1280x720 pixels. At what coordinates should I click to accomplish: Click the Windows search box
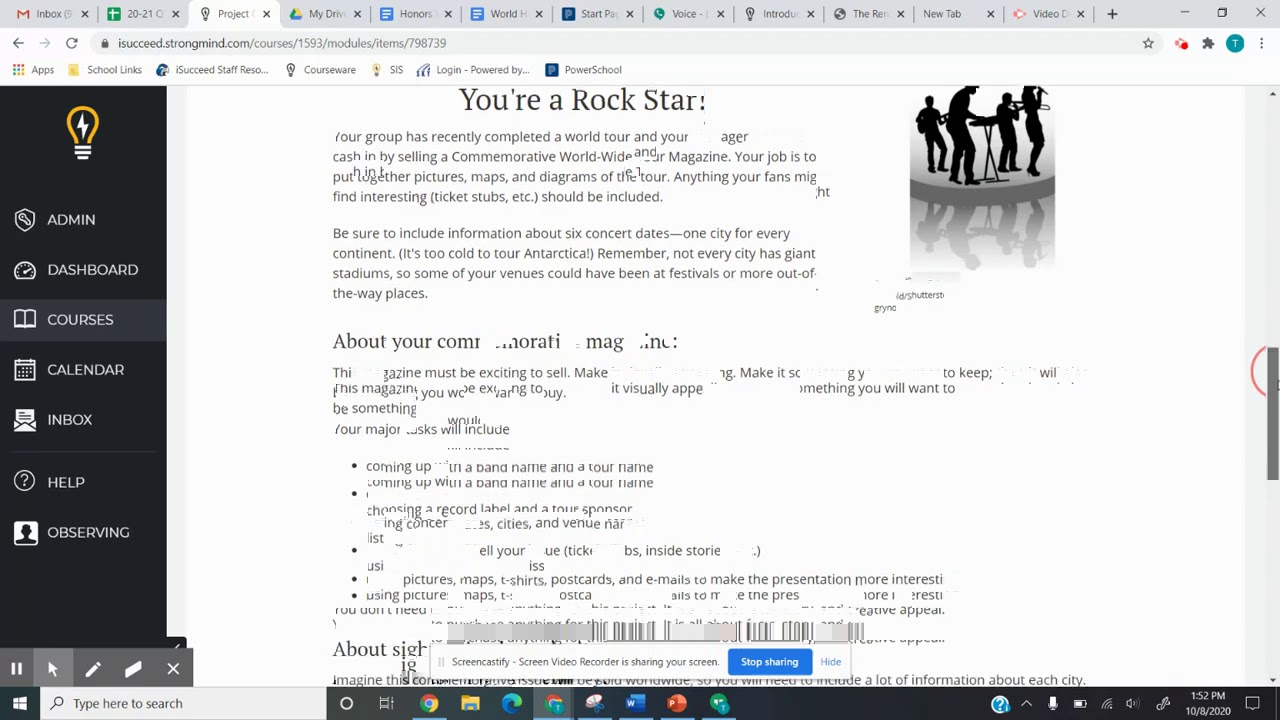coord(183,703)
